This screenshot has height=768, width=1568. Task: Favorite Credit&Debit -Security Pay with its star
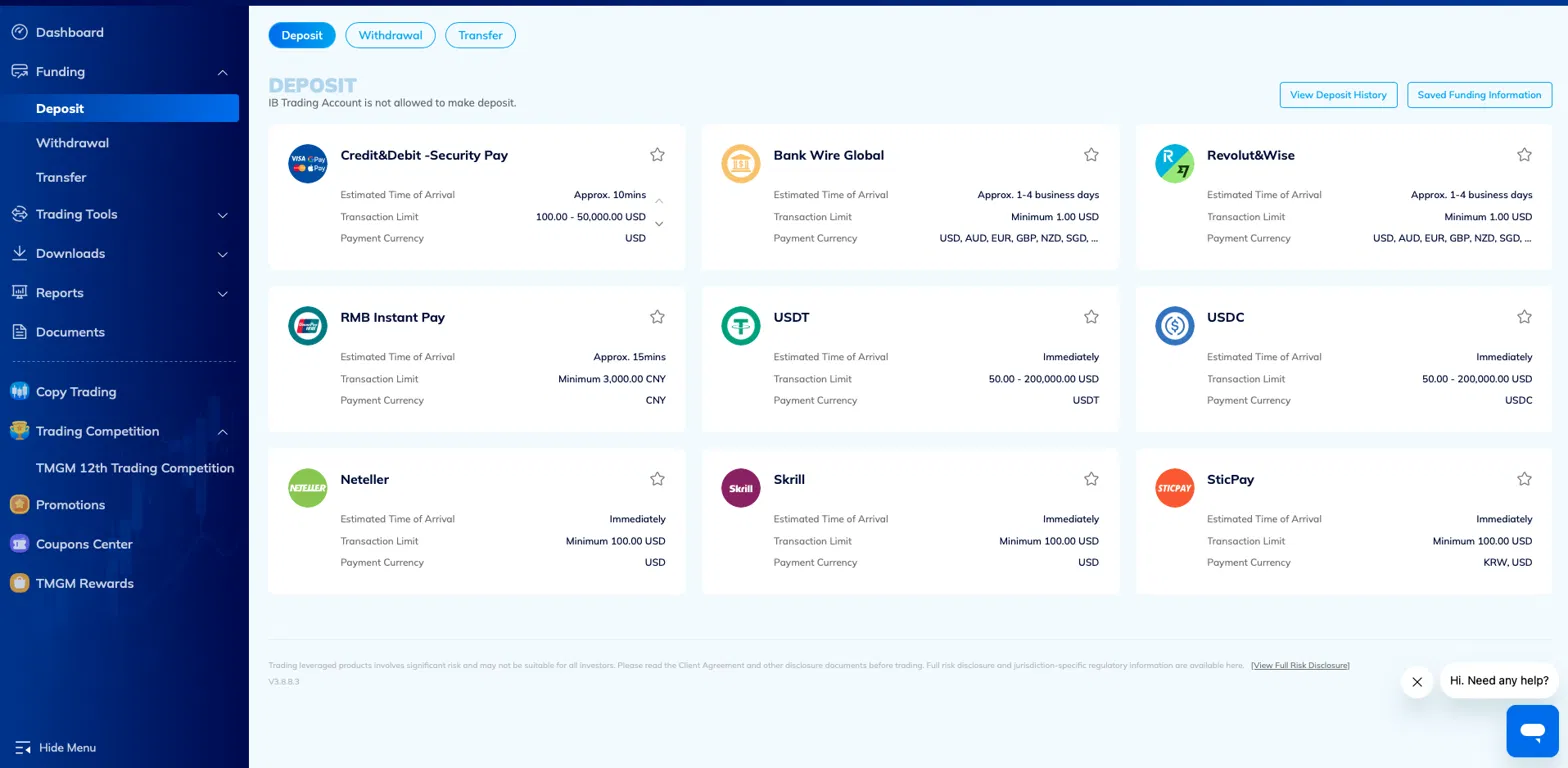click(x=657, y=155)
